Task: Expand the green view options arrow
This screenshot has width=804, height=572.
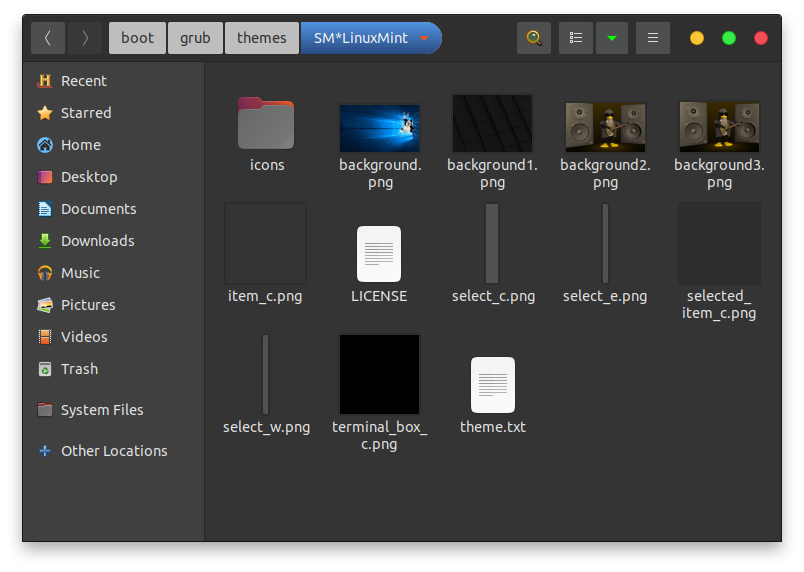Action: [612, 38]
